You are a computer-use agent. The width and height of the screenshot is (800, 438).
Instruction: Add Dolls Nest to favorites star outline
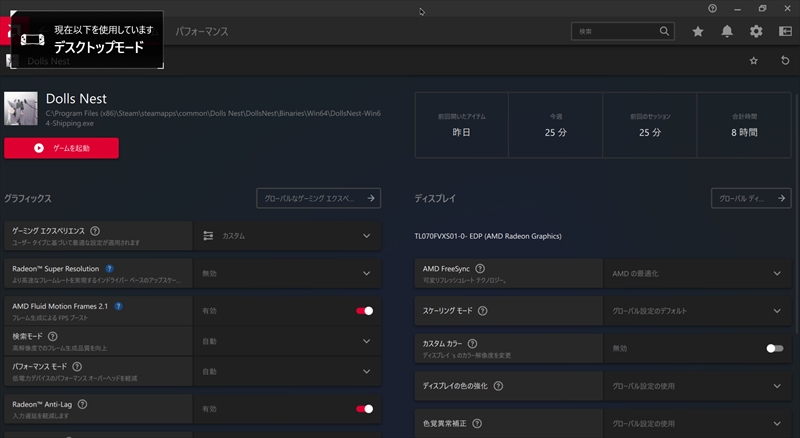(754, 61)
